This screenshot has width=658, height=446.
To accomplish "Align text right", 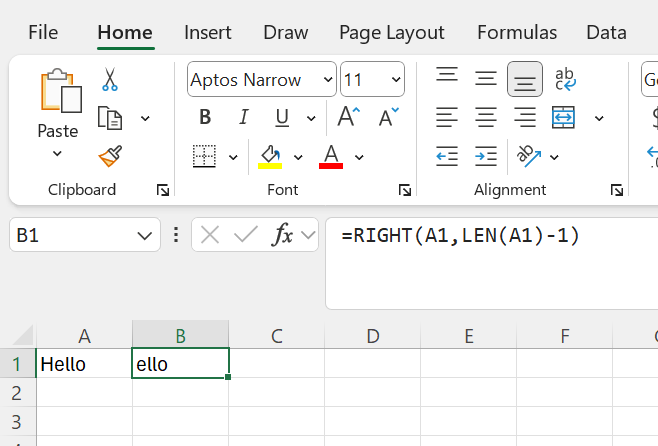I will pos(525,117).
